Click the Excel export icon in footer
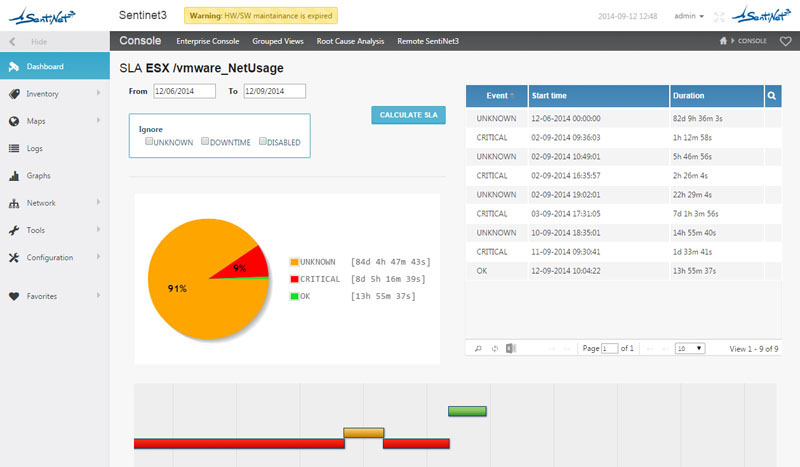This screenshot has height=467, width=800. pyautogui.click(x=511, y=348)
